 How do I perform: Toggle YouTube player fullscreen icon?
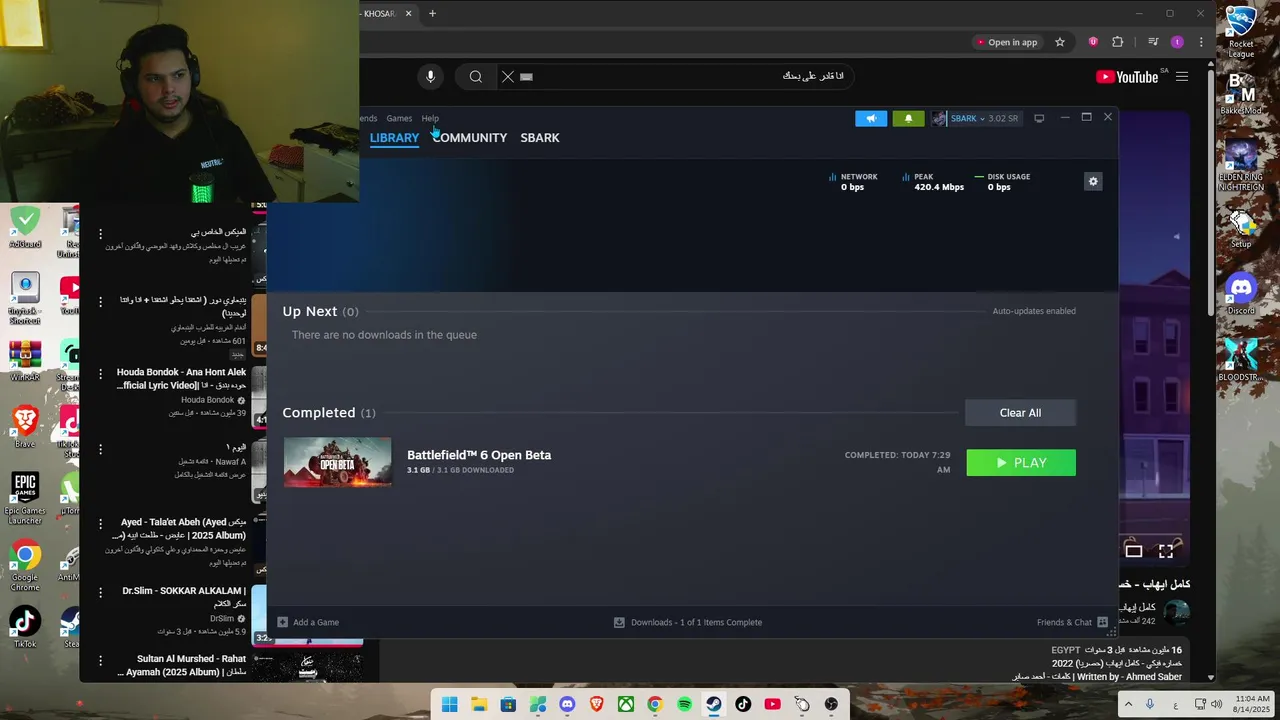click(1166, 551)
